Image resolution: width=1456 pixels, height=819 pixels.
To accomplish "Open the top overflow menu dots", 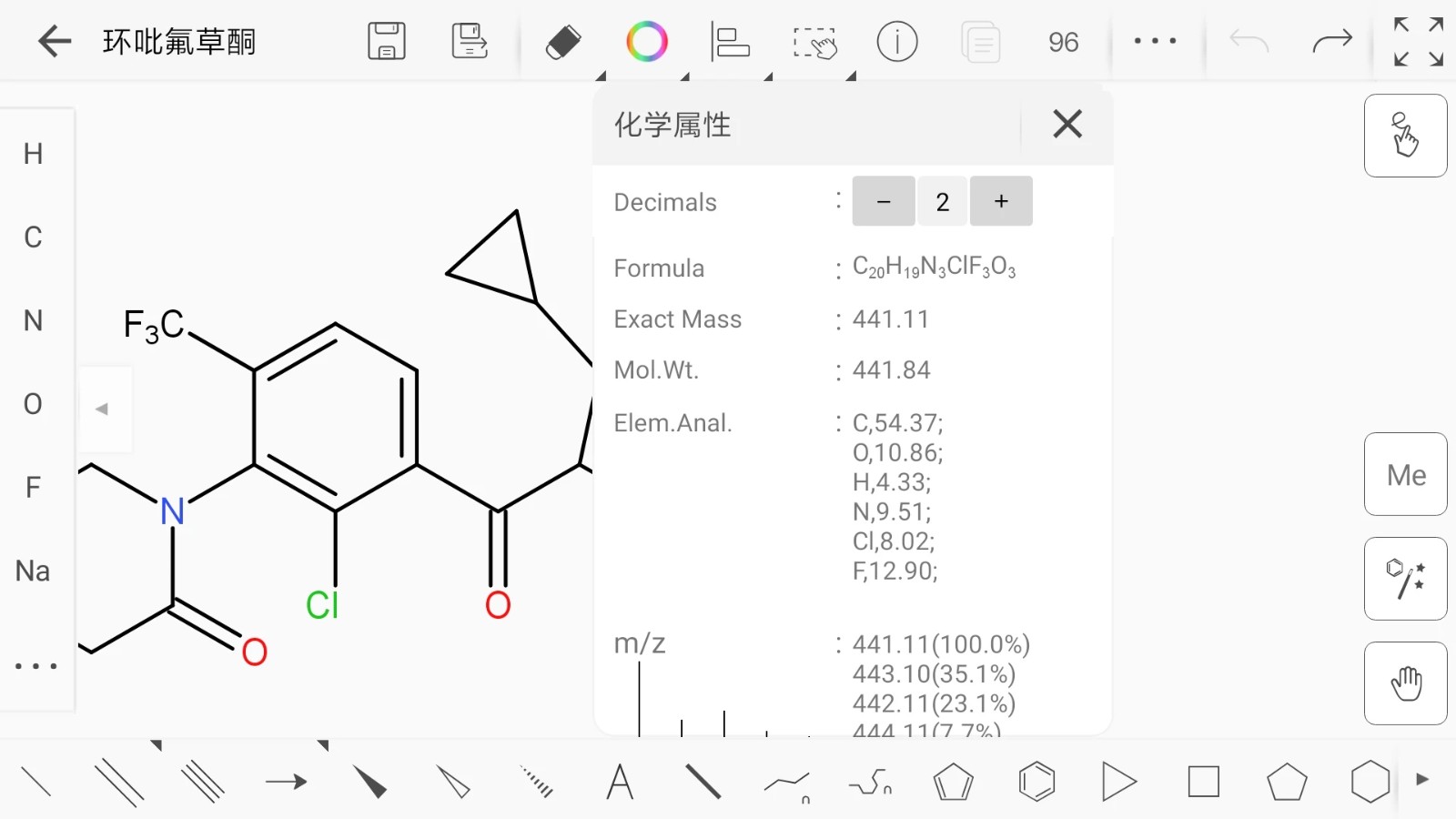I will (x=1155, y=42).
